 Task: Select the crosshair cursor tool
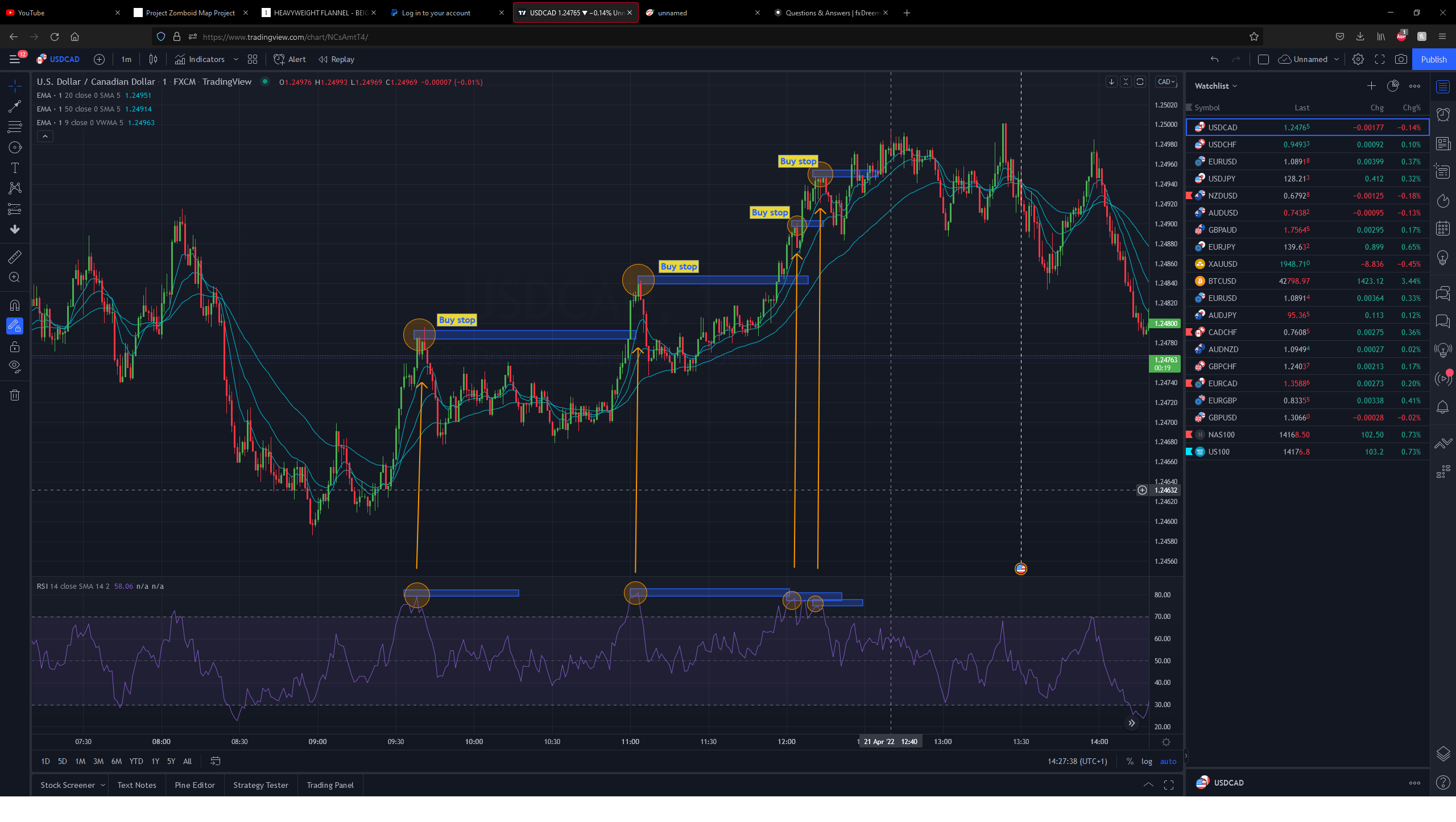[15, 86]
